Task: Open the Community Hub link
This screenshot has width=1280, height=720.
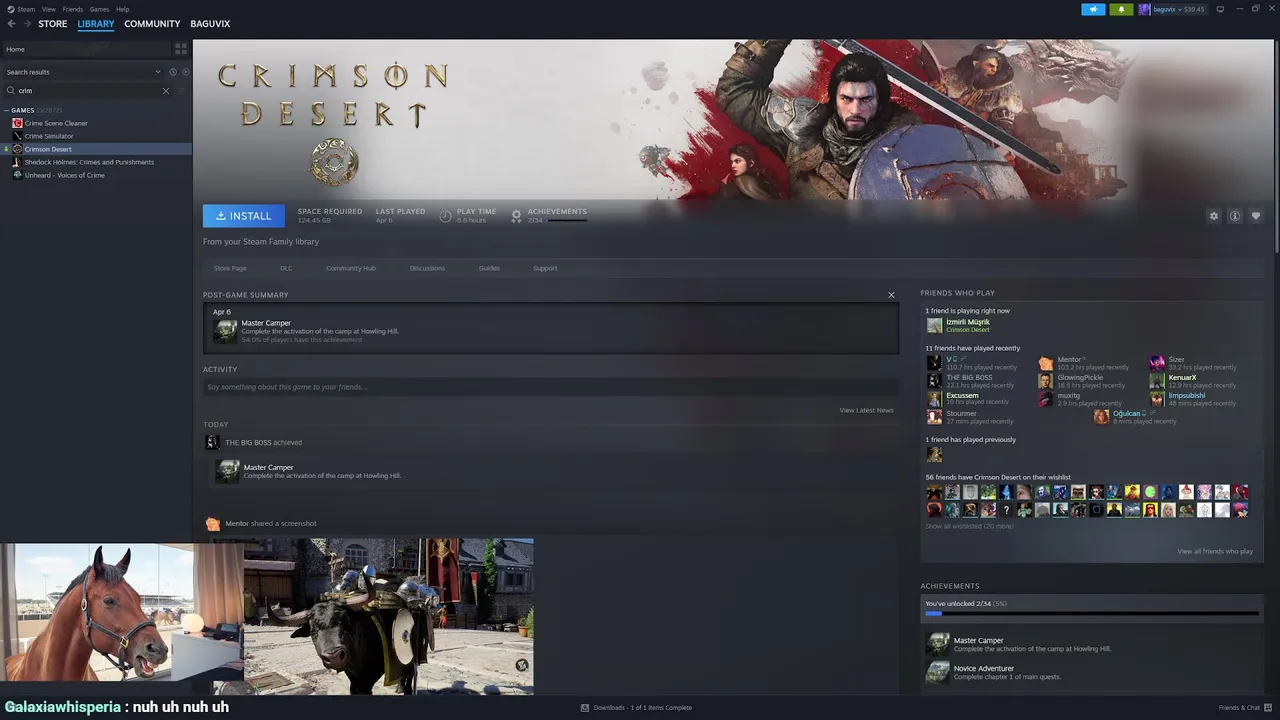Action: (x=351, y=268)
